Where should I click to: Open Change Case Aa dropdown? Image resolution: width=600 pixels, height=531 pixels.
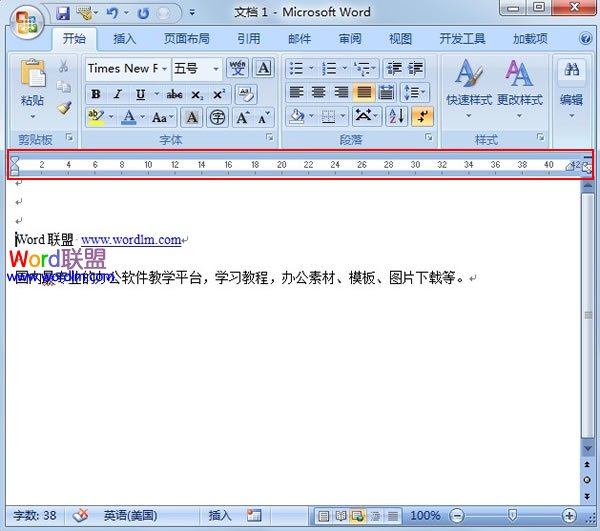point(163,117)
